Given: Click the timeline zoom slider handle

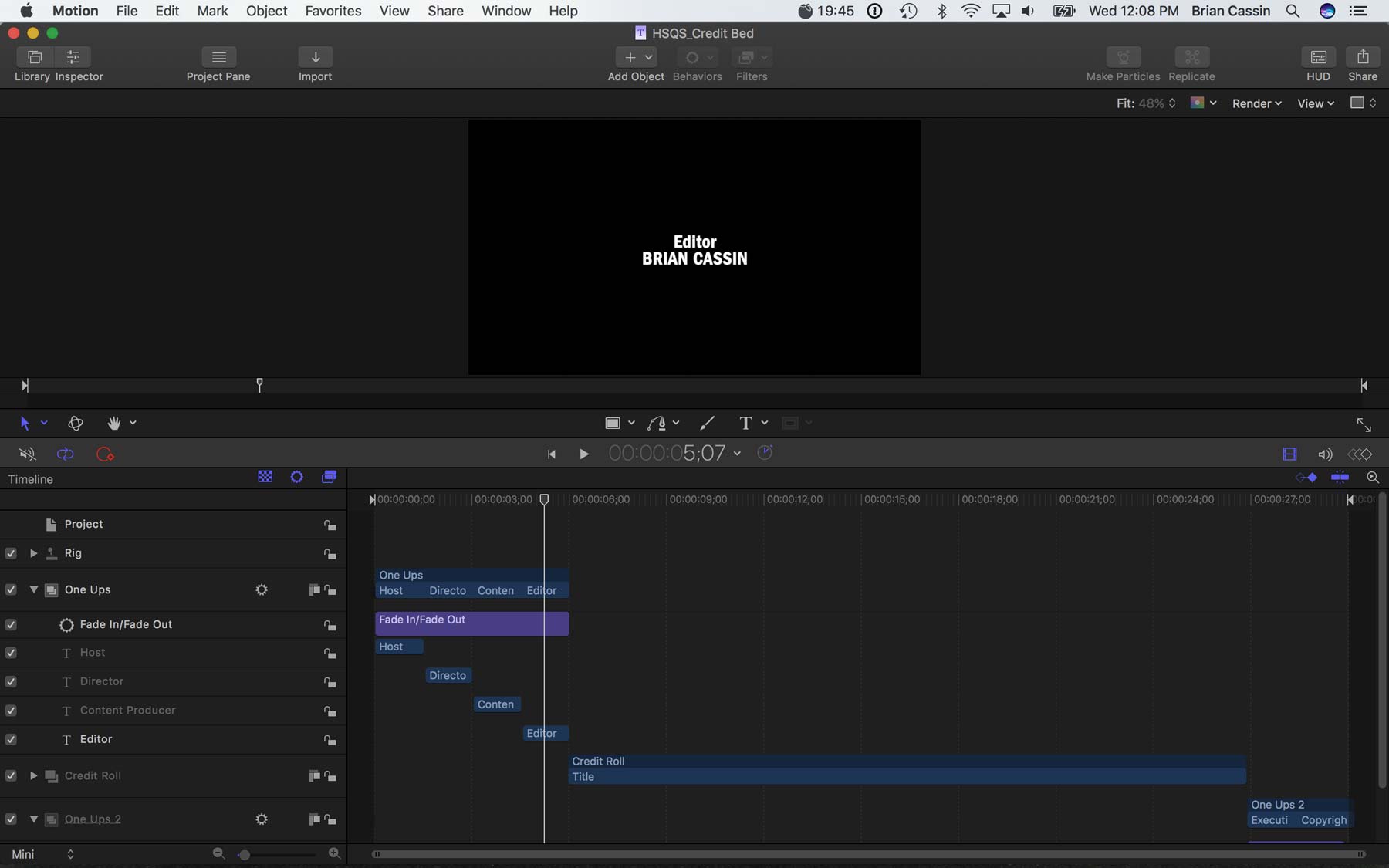Looking at the screenshot, I should pyautogui.click(x=244, y=855).
